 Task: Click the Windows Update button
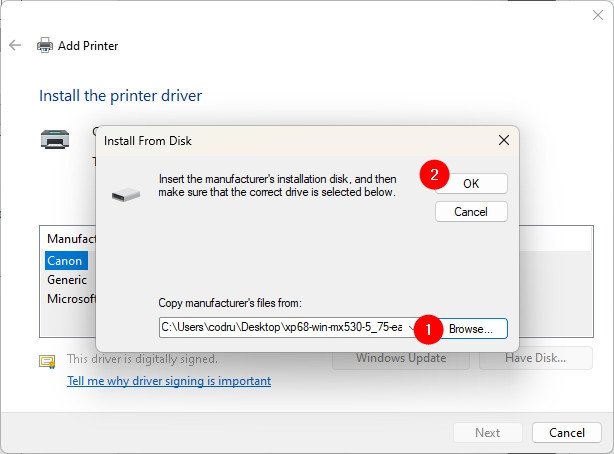pos(401,358)
